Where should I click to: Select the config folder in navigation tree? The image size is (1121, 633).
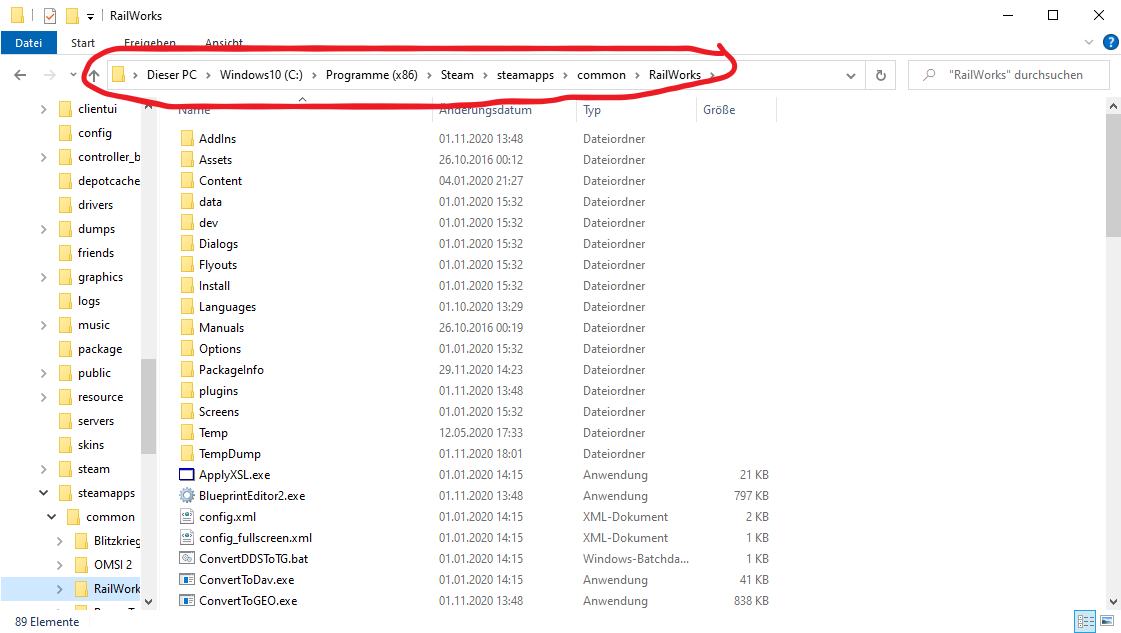point(95,133)
